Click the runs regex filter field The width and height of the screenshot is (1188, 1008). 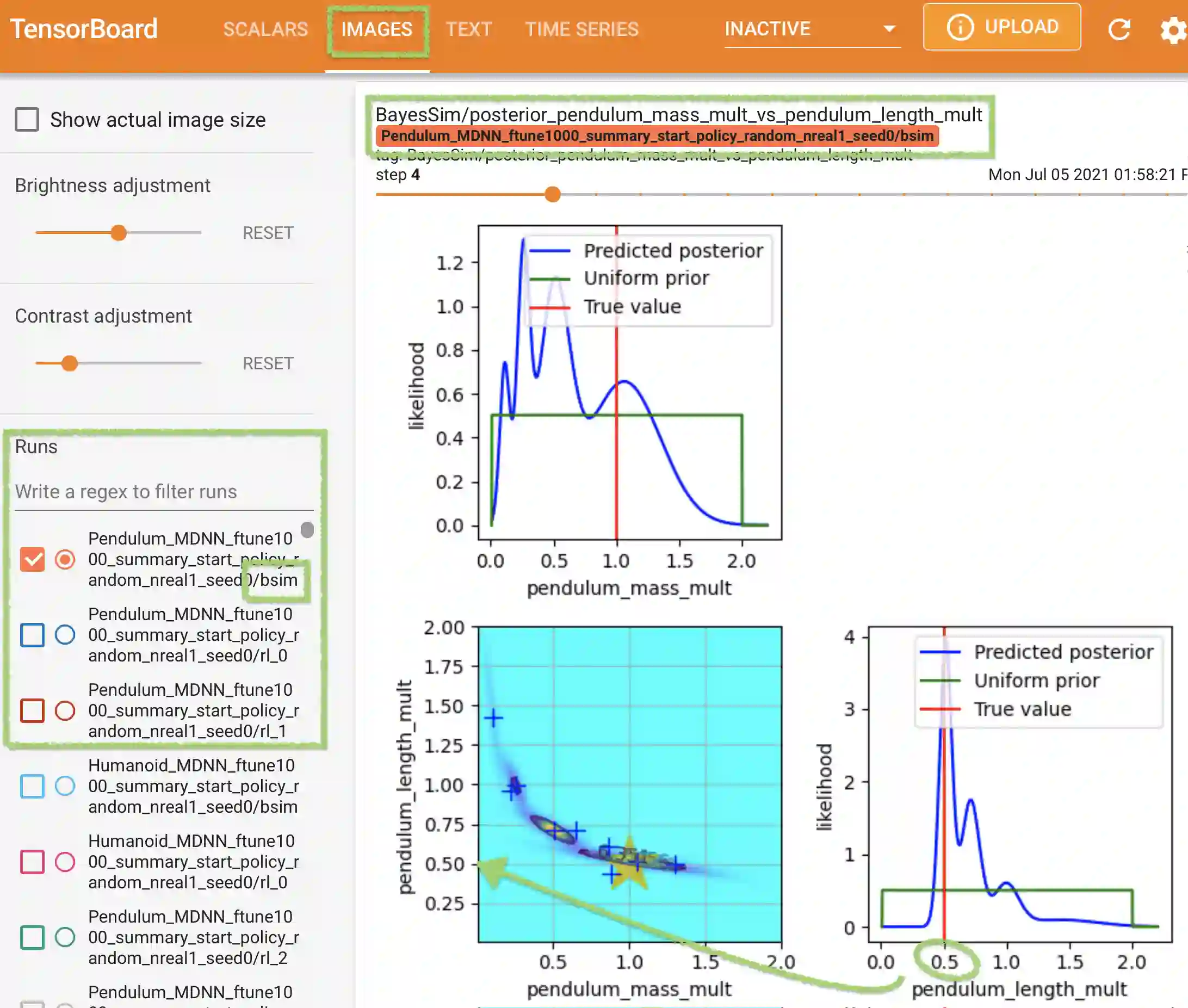pos(163,492)
